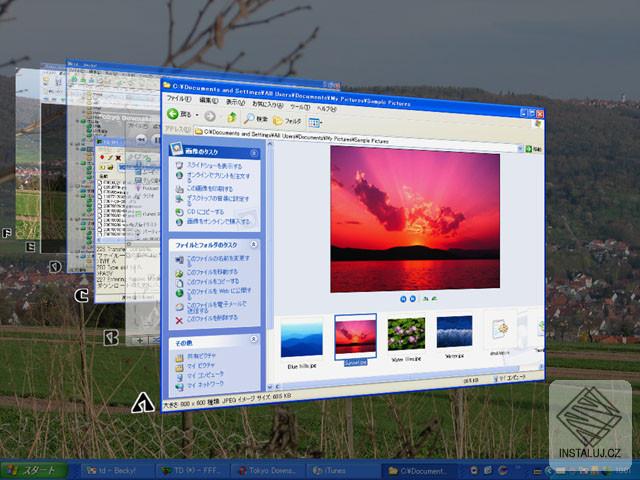
Task: Click the move this file icon
Action: coord(179,273)
